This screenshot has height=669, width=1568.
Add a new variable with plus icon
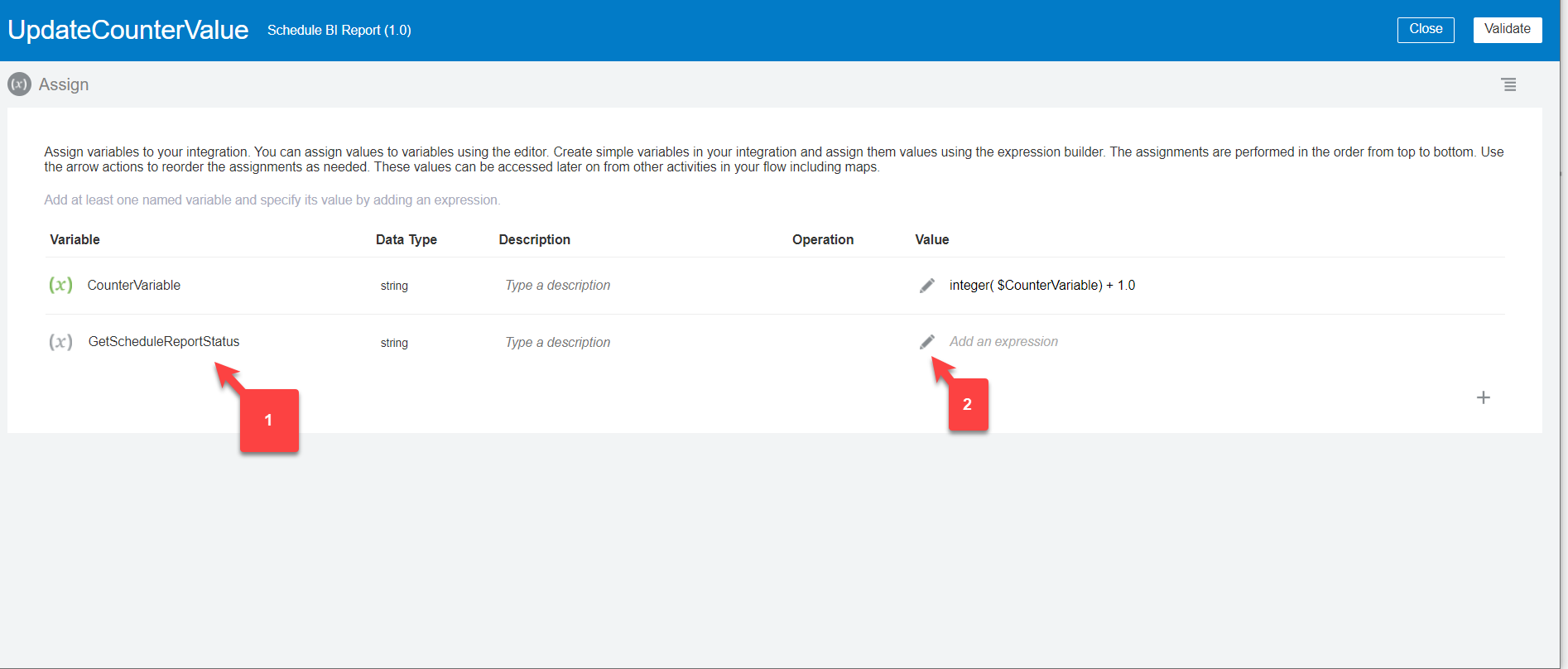pos(1483,397)
